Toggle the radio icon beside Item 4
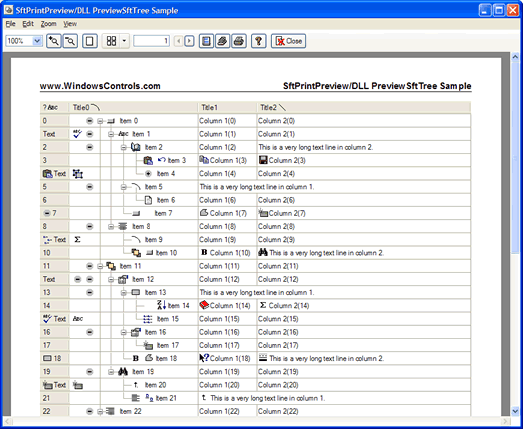The width and height of the screenshot is (523, 429). (x=148, y=173)
